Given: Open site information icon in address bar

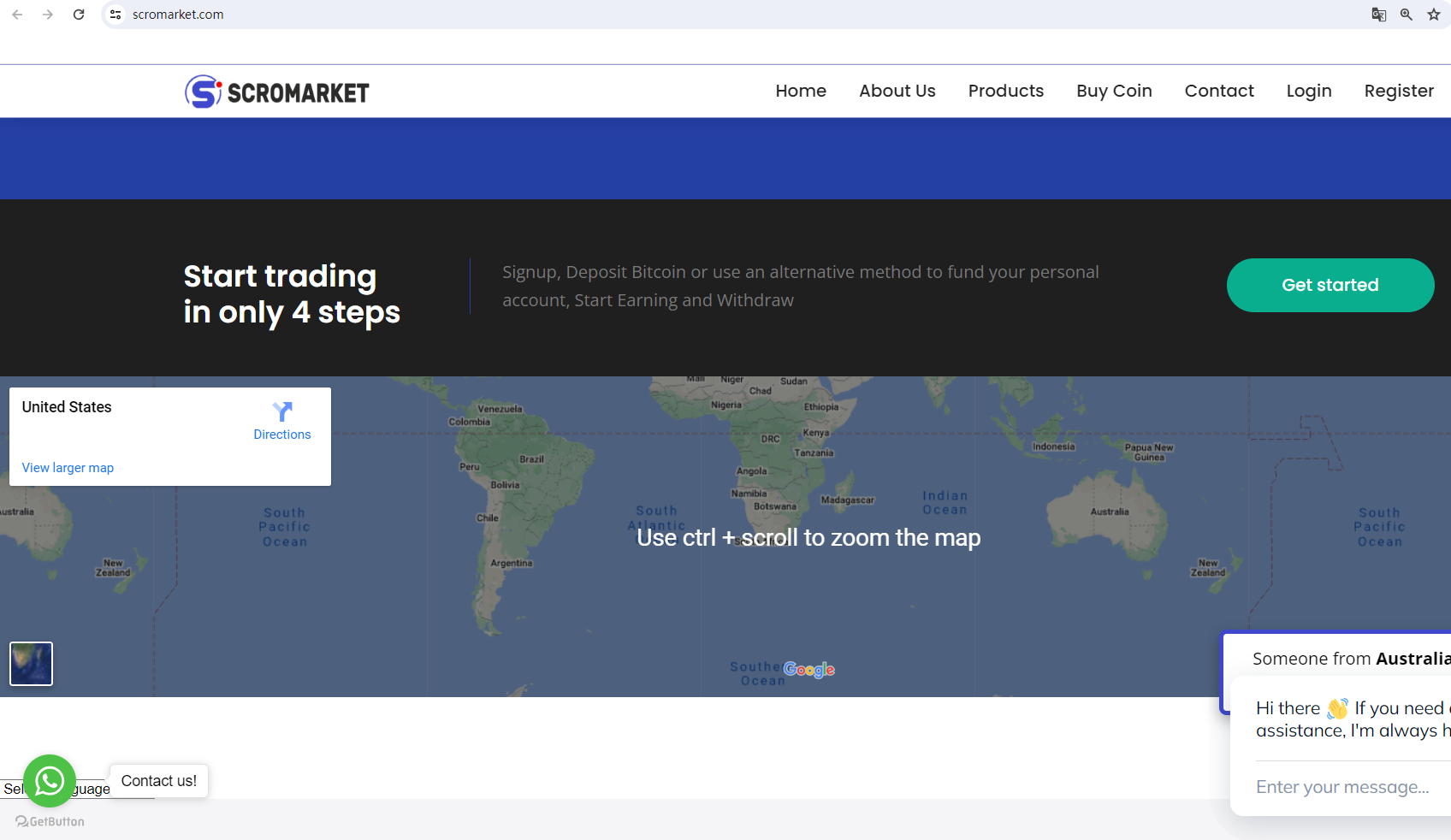Looking at the screenshot, I should pos(116,15).
